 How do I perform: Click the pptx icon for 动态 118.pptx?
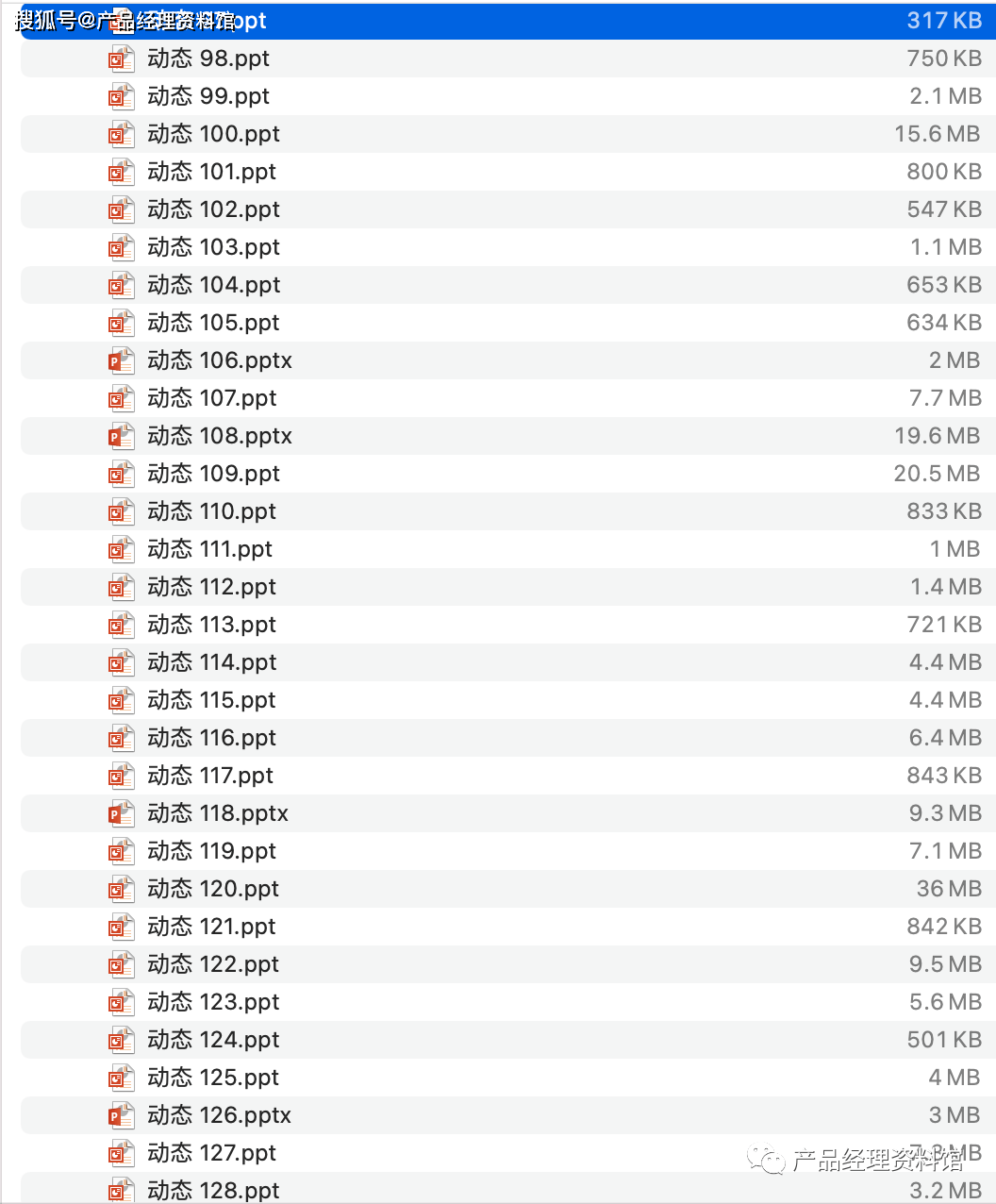[121, 812]
